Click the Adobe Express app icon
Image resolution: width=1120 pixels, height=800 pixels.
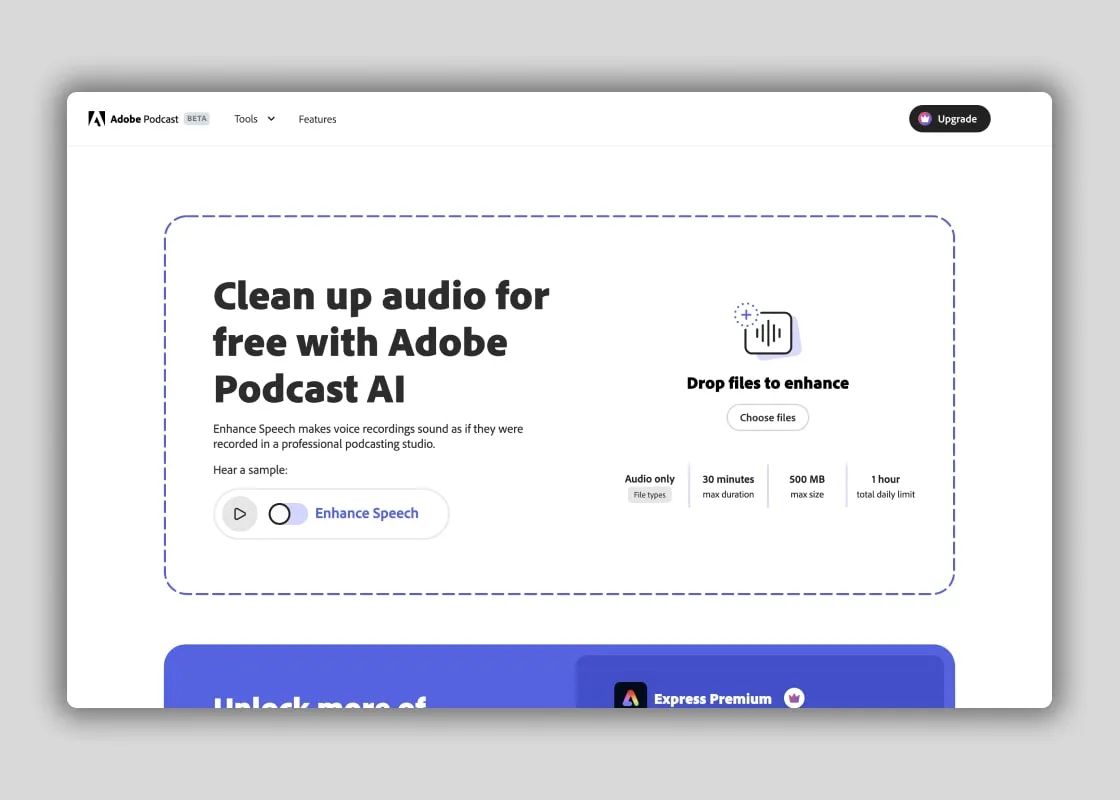(630, 695)
